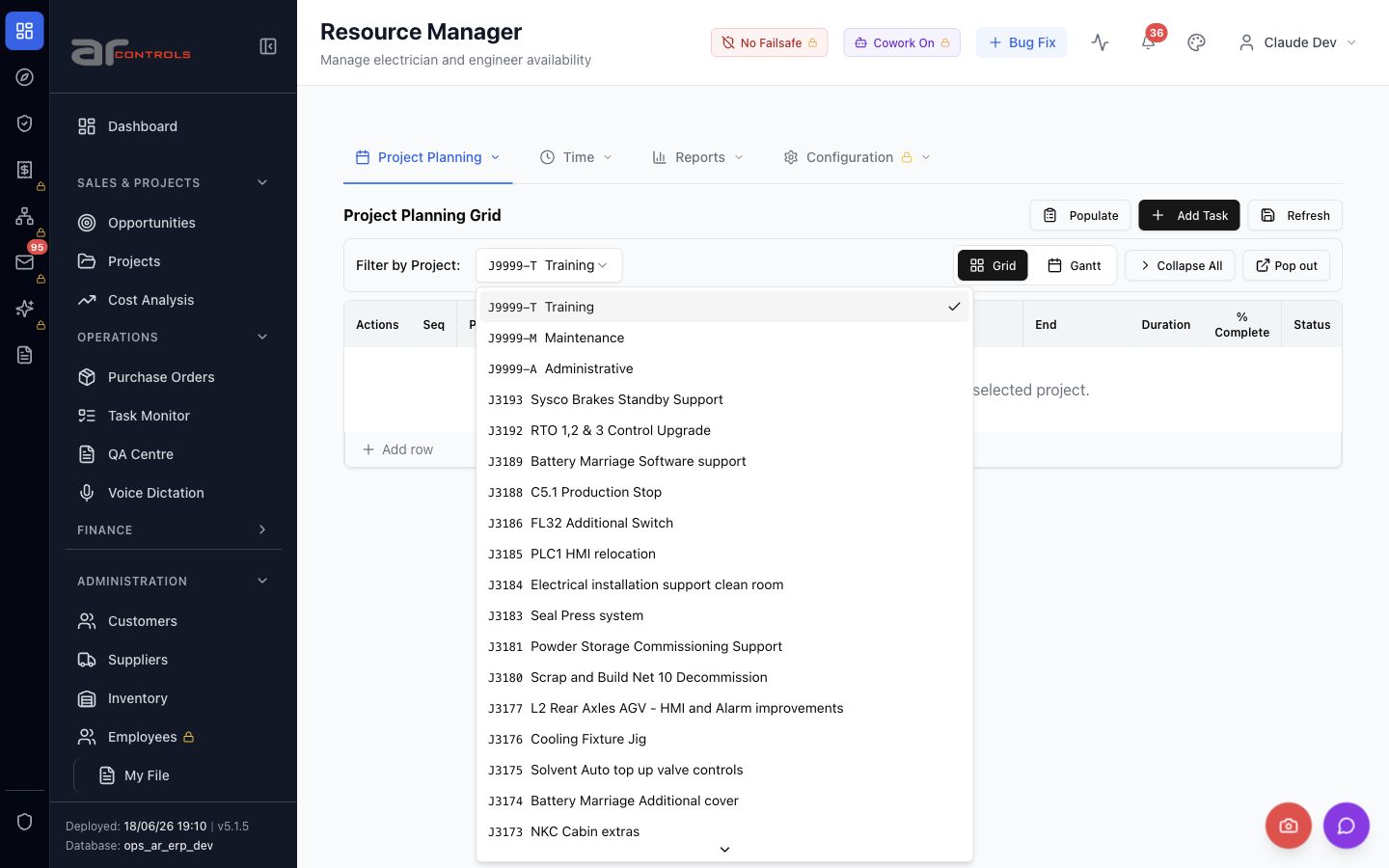Open the mail icon in left rail
The height and width of the screenshot is (868, 1389).
coord(25,262)
